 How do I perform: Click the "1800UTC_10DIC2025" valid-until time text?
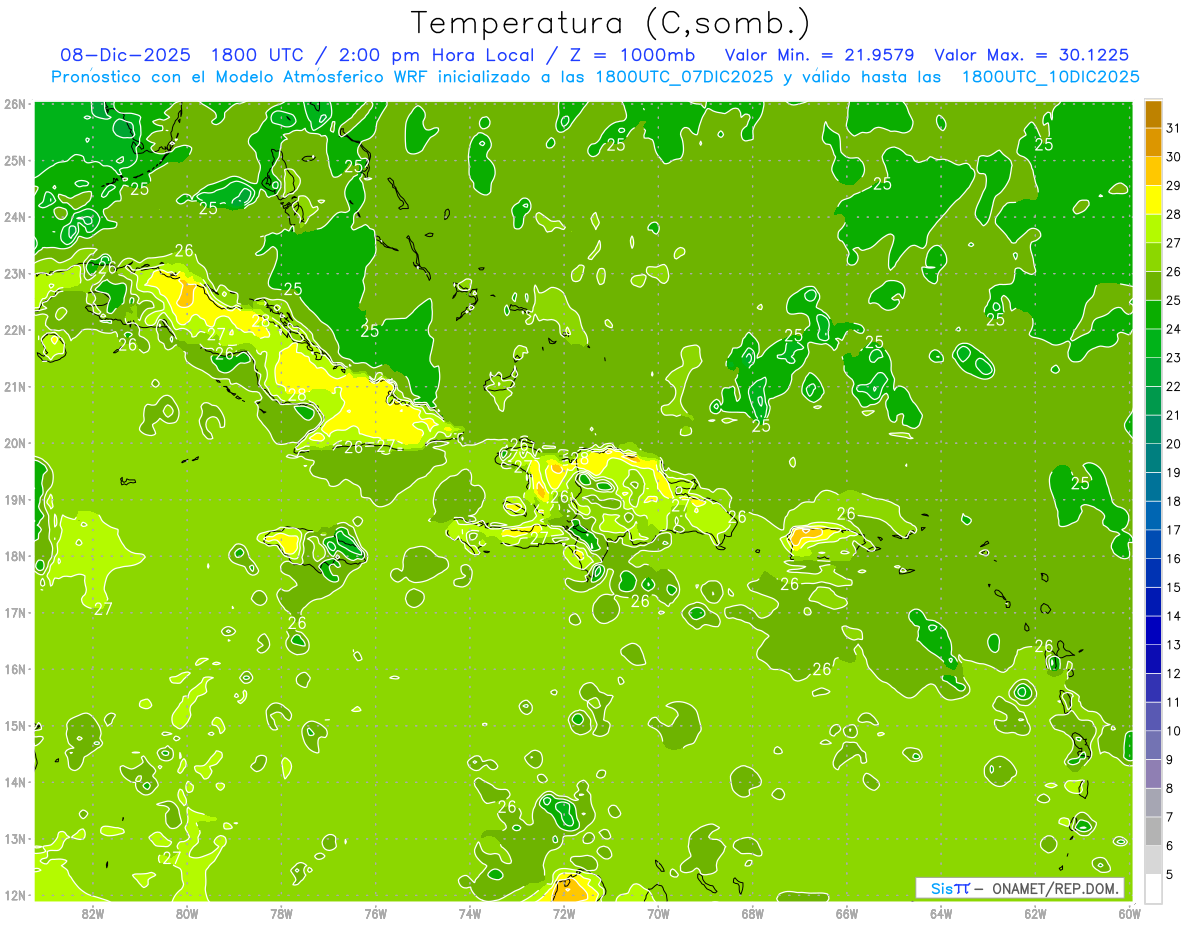(x=1050, y=77)
